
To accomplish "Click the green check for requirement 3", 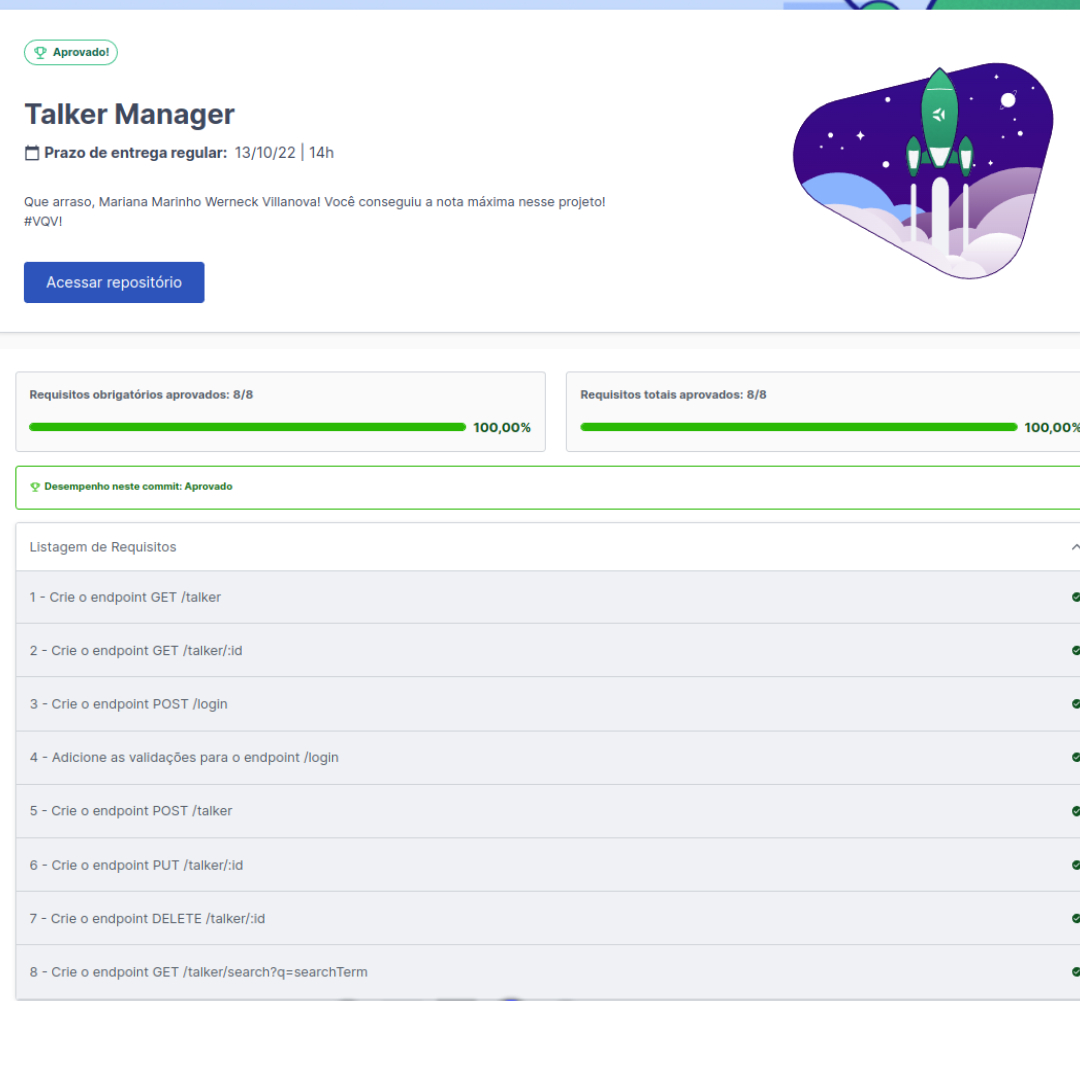I will [x=1076, y=704].
